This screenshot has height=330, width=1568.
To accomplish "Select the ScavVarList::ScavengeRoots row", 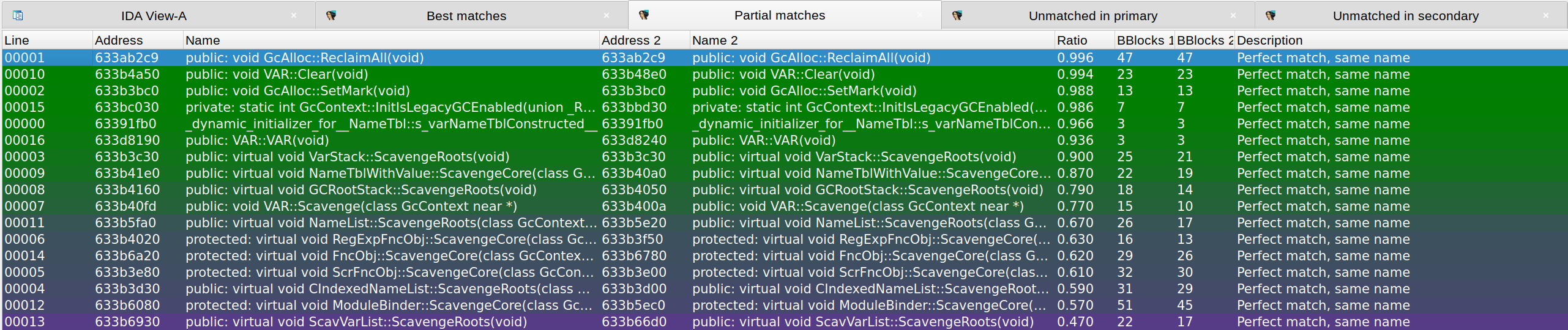I will point(356,322).
